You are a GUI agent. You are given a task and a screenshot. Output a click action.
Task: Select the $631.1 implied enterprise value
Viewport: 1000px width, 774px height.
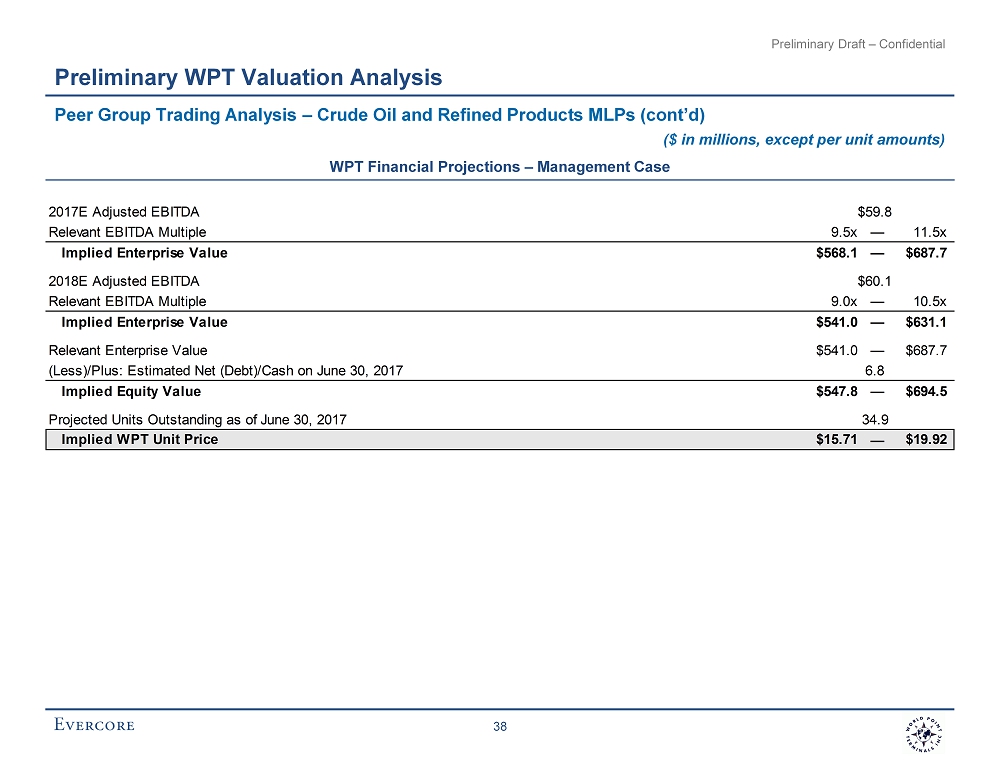click(925, 322)
